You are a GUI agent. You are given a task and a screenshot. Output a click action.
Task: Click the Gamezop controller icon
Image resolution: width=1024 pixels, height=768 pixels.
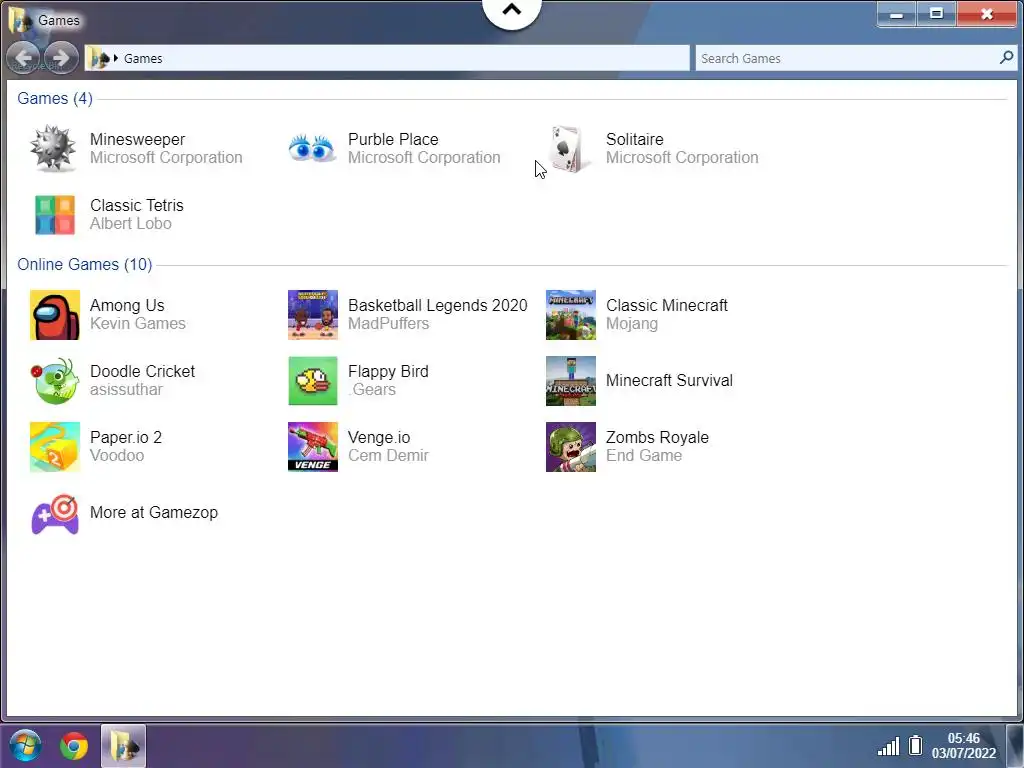pyautogui.click(x=56, y=514)
